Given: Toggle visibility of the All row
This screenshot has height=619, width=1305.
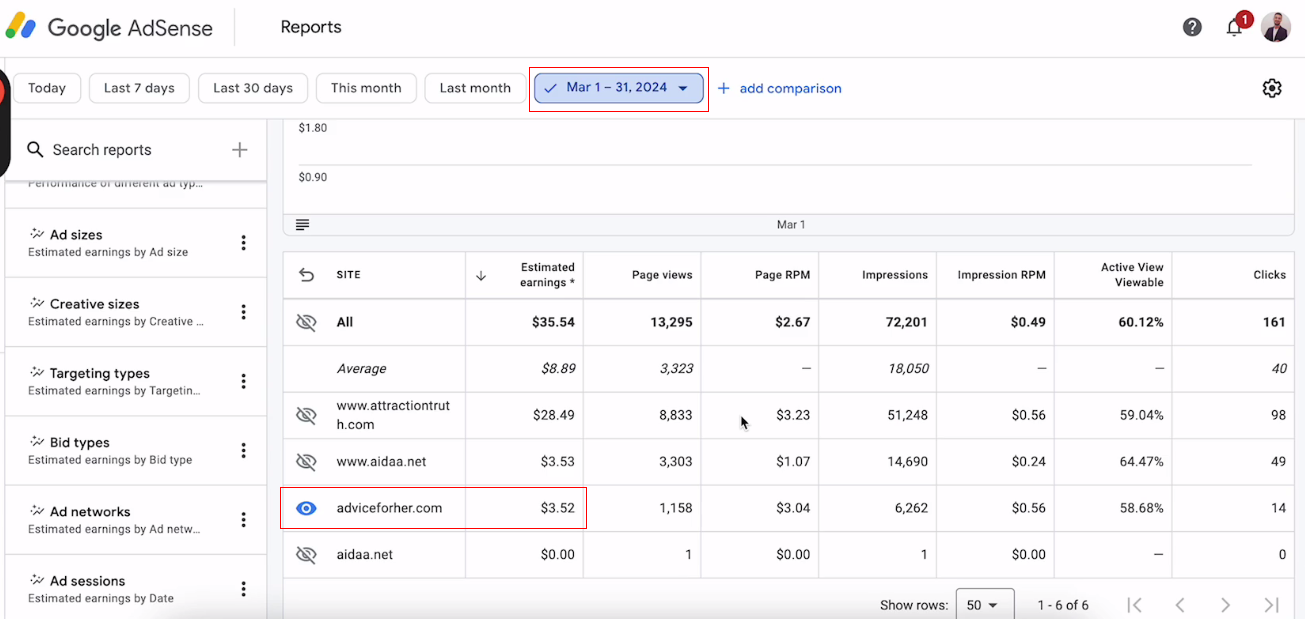Looking at the screenshot, I should point(306,322).
